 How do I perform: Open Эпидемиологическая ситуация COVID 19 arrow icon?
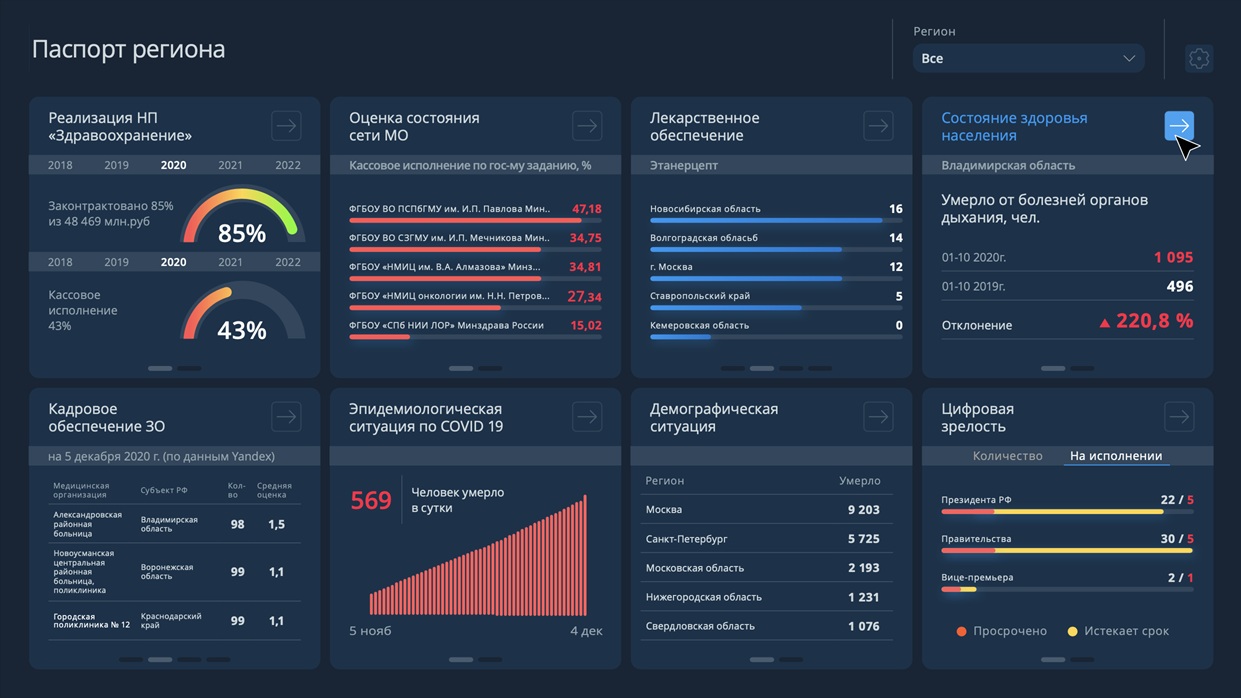click(587, 417)
